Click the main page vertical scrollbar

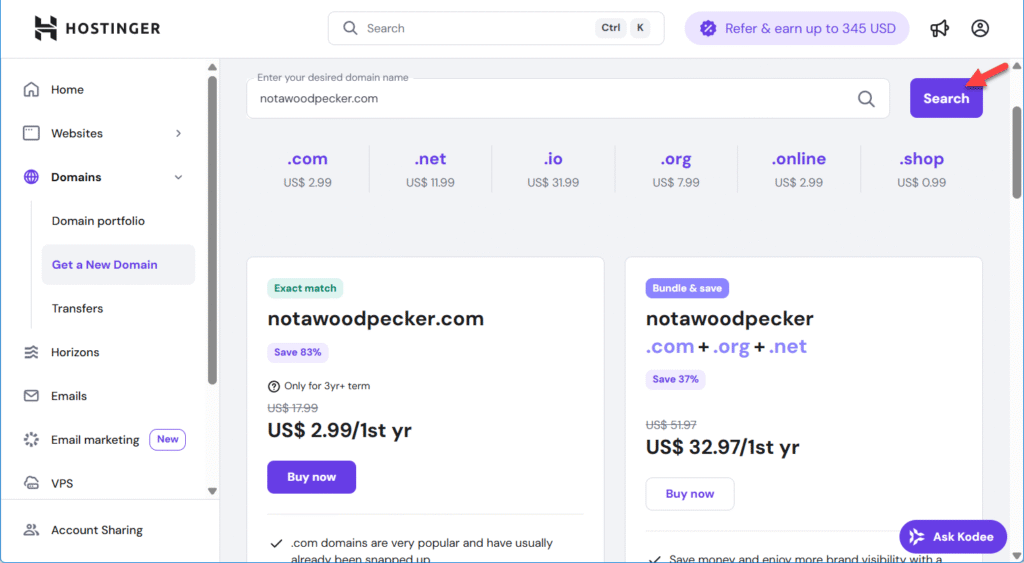[x=1017, y=152]
